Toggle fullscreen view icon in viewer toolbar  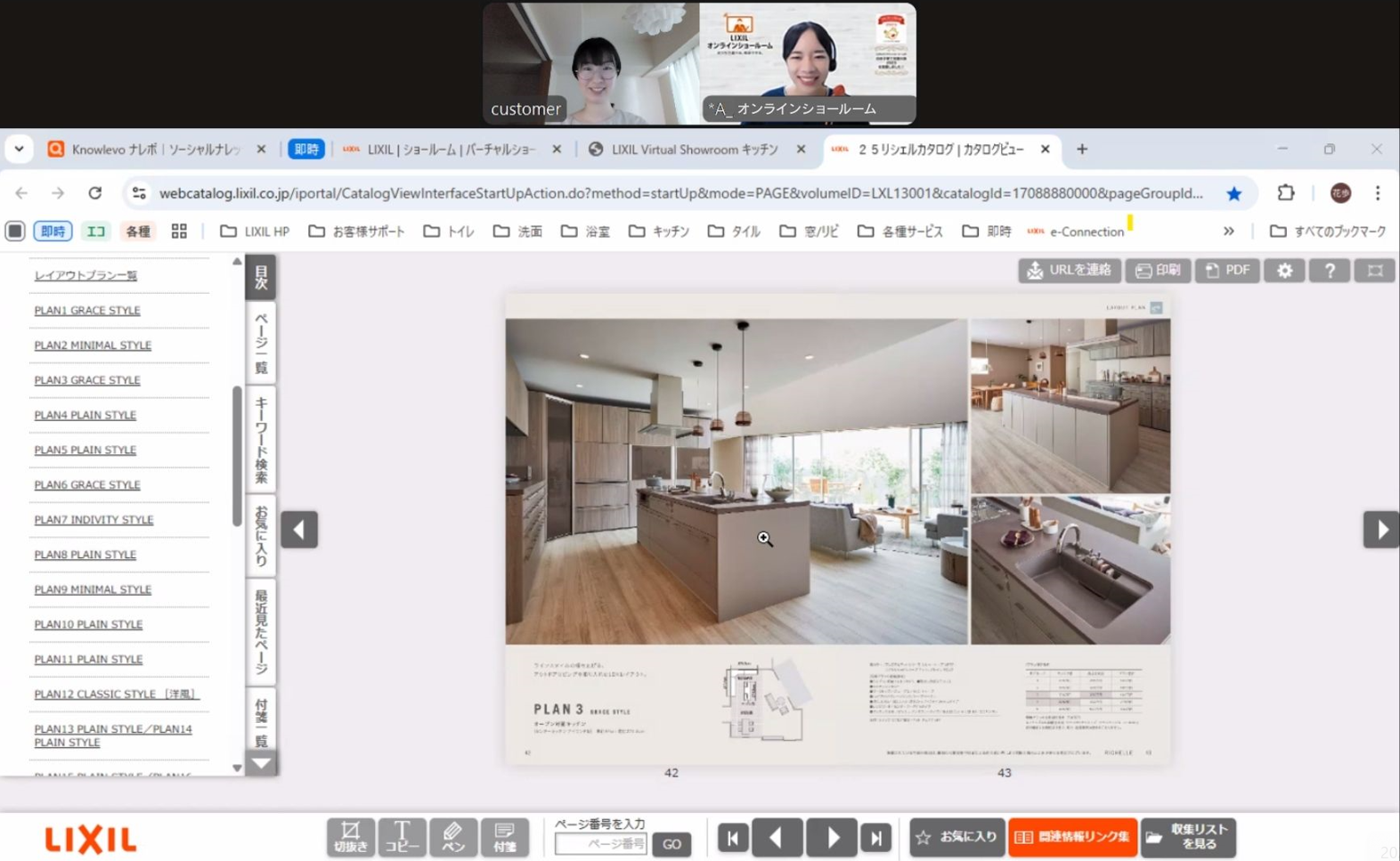pos(1374,271)
